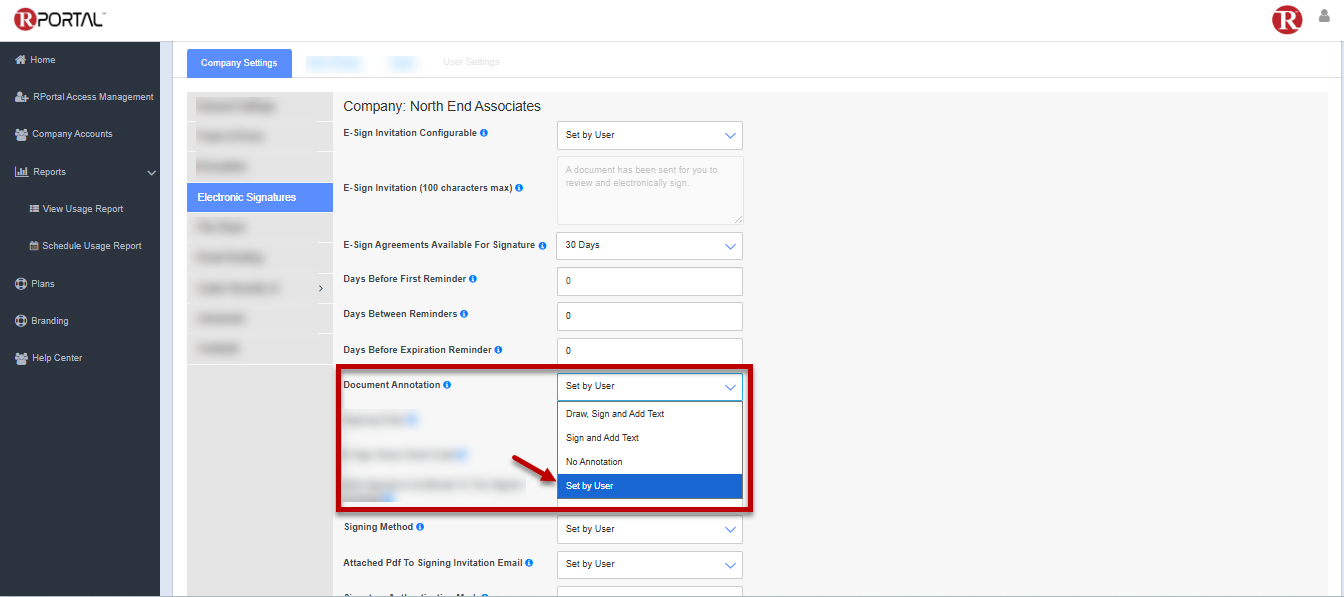Expand the Signing Method dropdown
1344x597 pixels.
649,529
